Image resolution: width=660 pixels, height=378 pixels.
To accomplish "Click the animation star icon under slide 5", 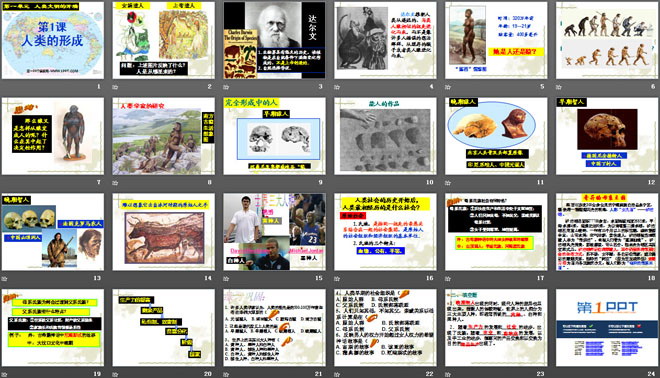I will 448,87.
